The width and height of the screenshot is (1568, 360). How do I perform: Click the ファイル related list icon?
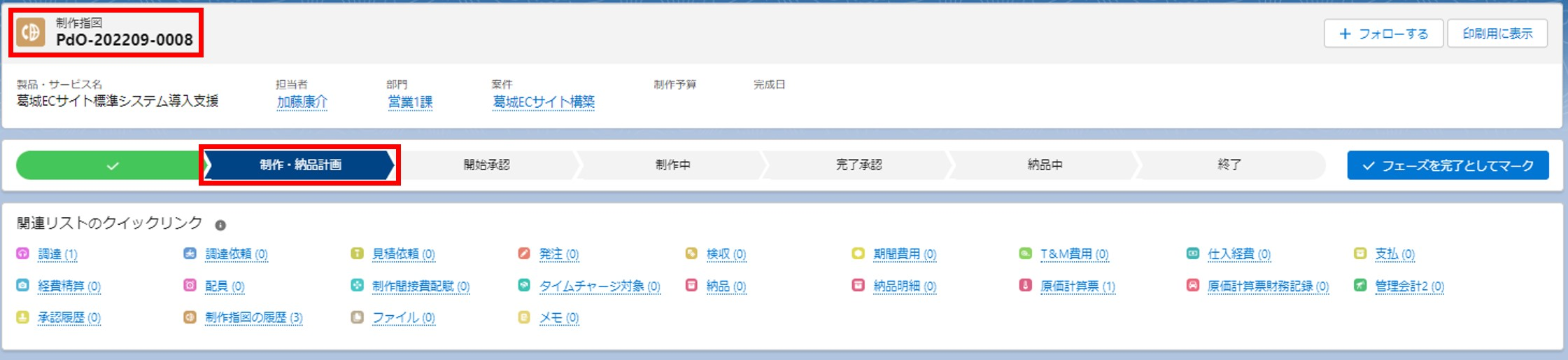point(357,317)
